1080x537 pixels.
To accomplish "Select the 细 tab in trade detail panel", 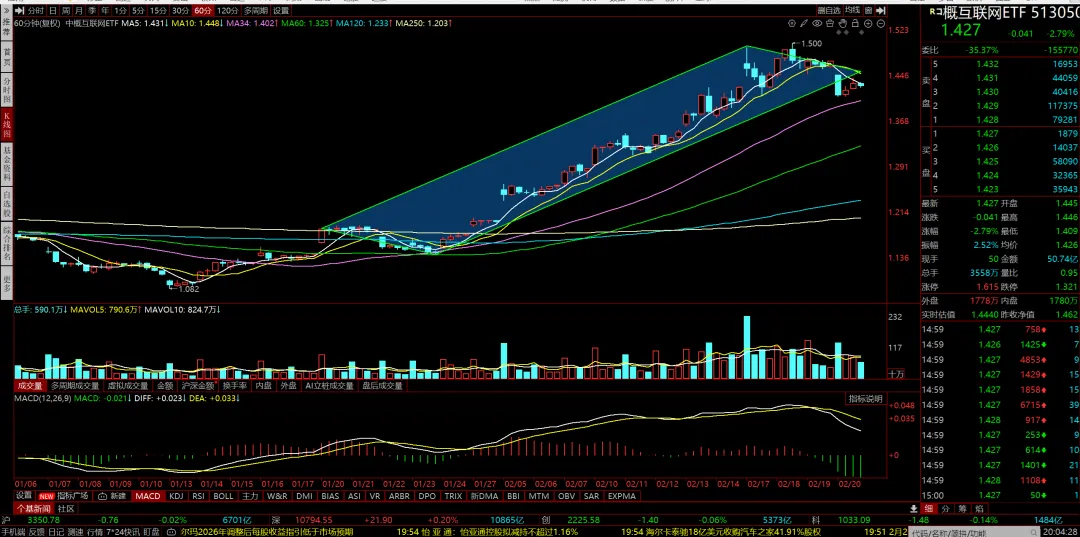I will coord(928,508).
